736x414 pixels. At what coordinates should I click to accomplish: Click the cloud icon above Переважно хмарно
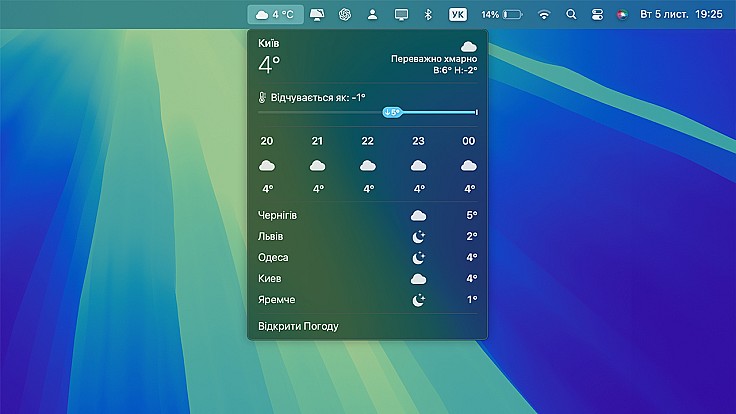pos(468,46)
